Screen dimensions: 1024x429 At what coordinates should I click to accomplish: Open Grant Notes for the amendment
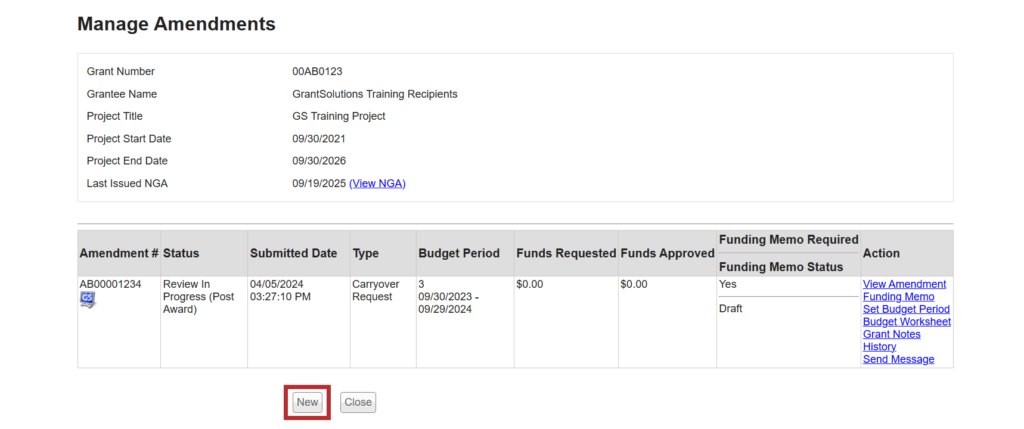coord(891,334)
